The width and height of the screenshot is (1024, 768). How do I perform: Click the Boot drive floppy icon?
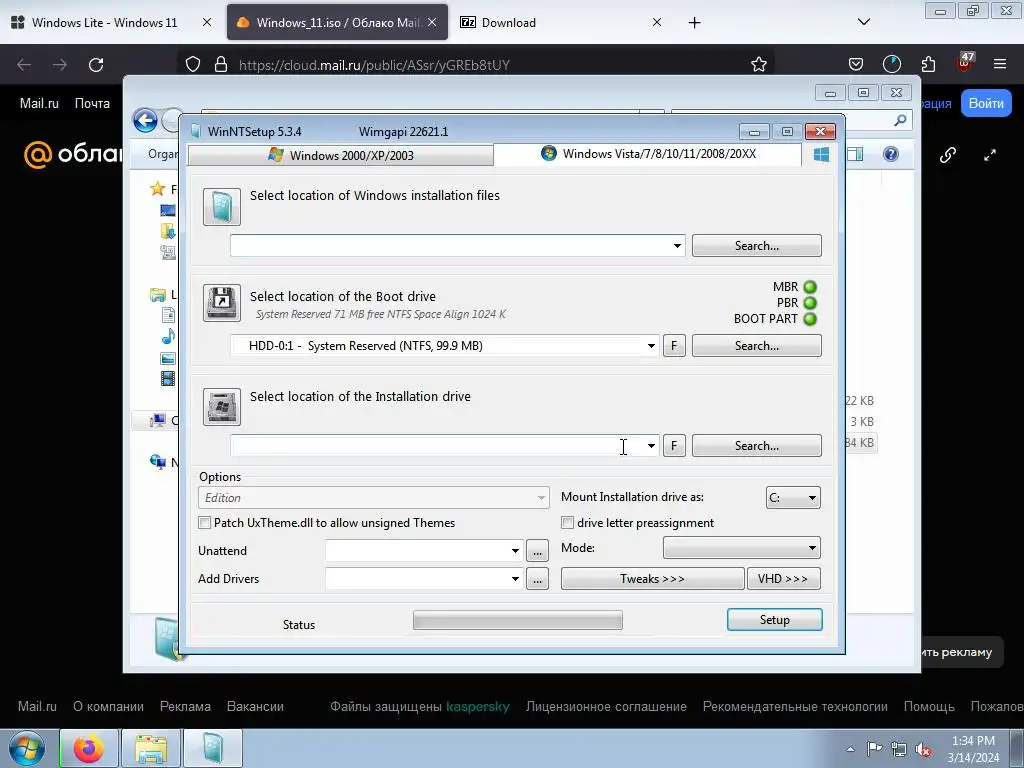(221, 302)
